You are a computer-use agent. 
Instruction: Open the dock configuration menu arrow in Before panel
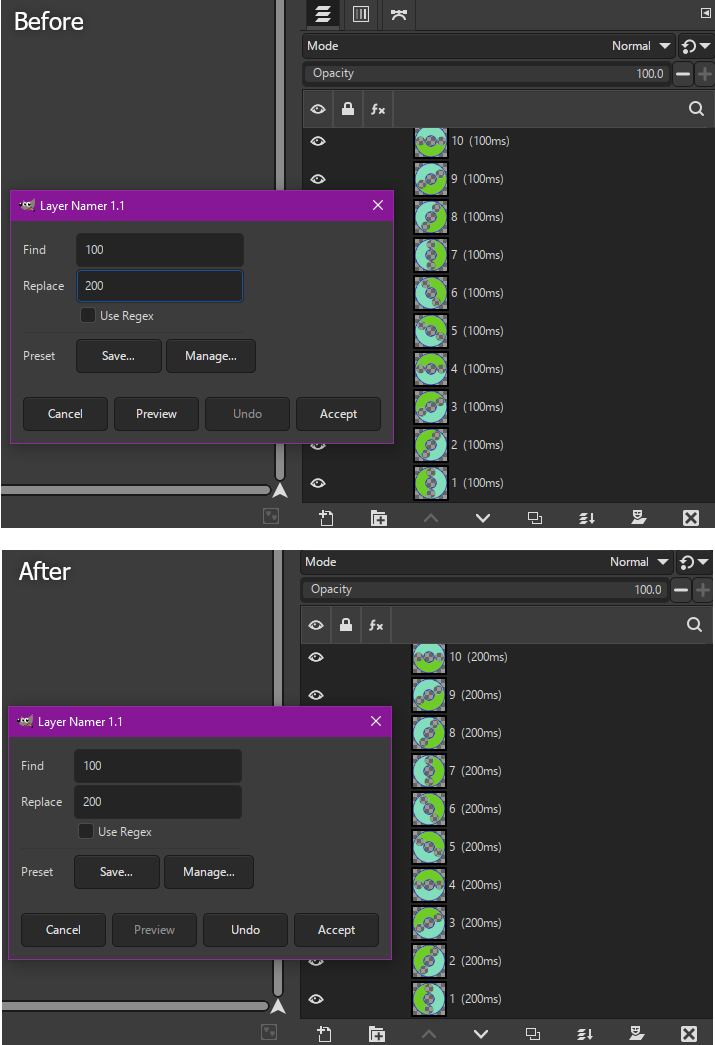pyautogui.click(x=706, y=13)
